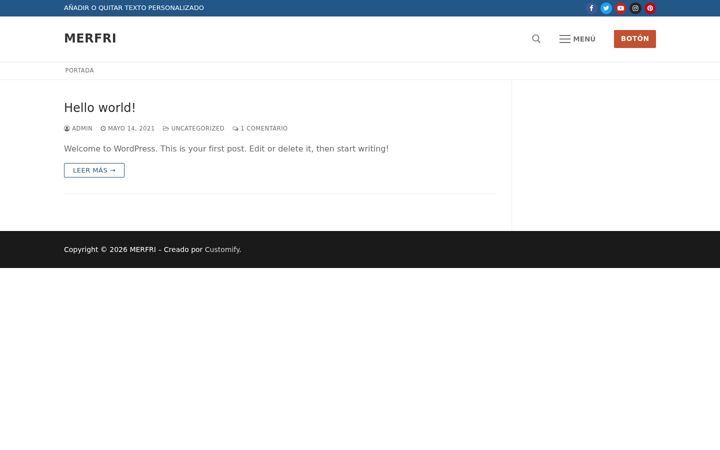Click the Copyright © 2026 MERFRI text
This screenshot has height=450, width=720.
(110, 250)
